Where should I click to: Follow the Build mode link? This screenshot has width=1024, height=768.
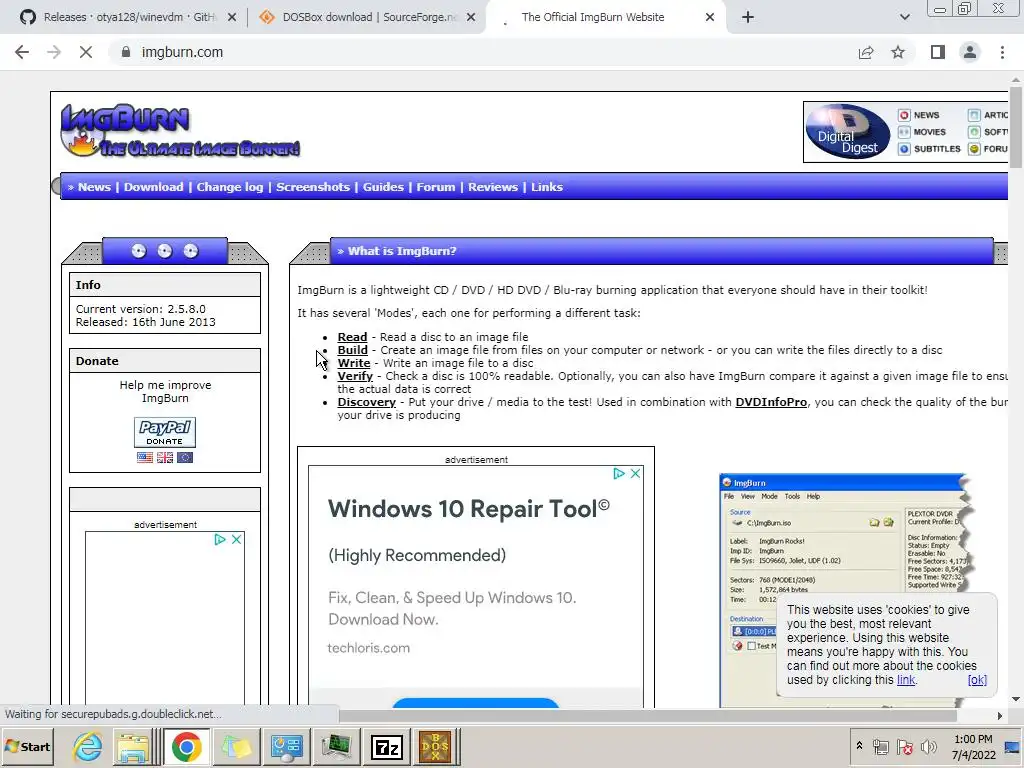click(353, 350)
